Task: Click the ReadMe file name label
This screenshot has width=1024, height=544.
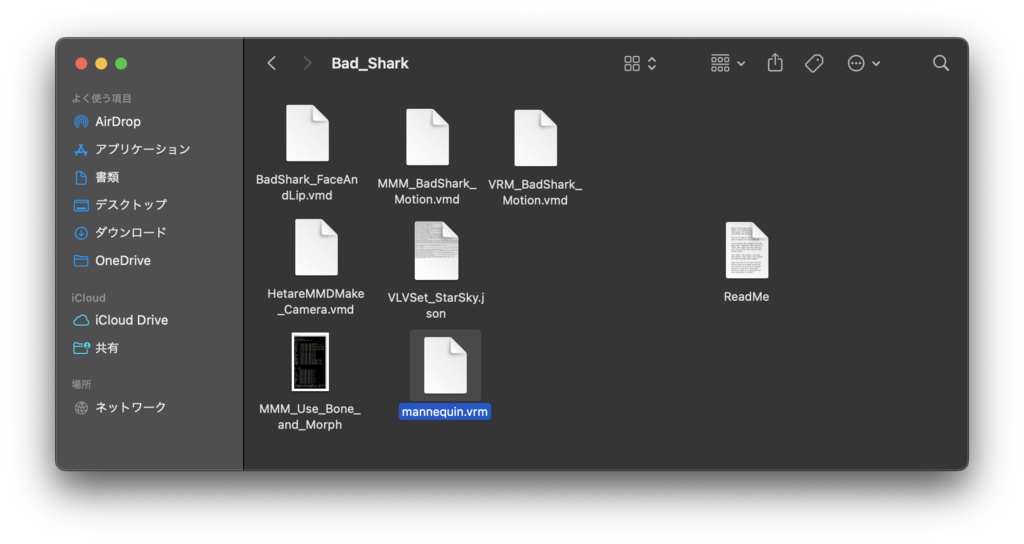Action: pyautogui.click(x=746, y=296)
